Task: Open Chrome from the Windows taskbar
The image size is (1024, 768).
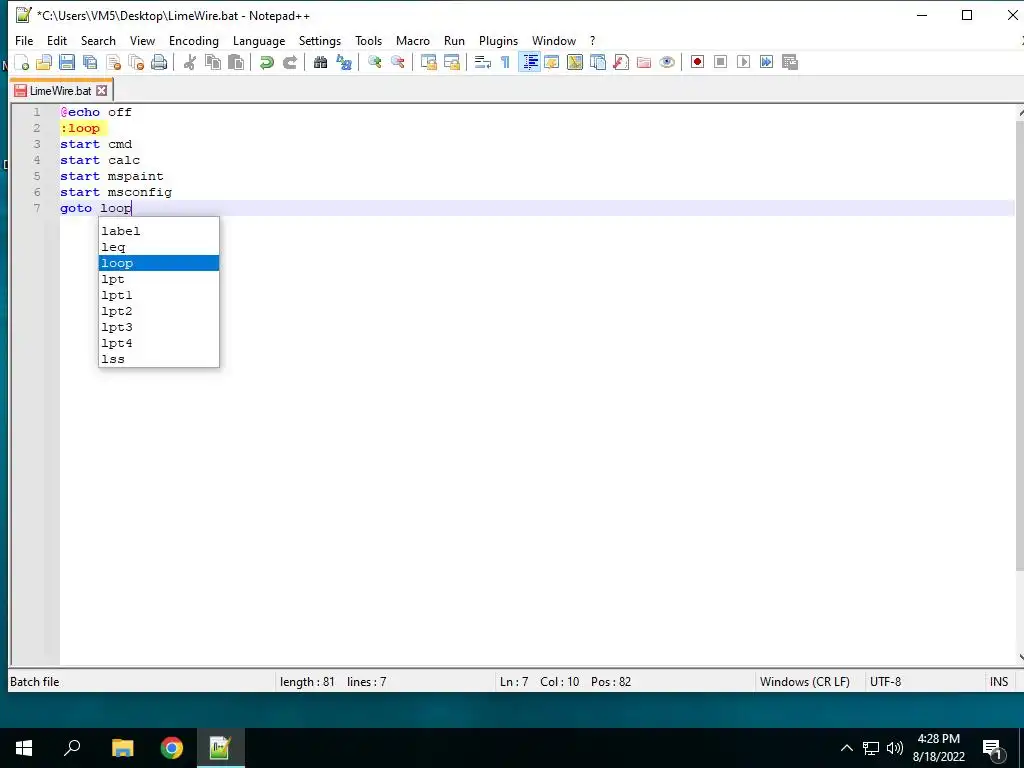Action: click(x=172, y=748)
